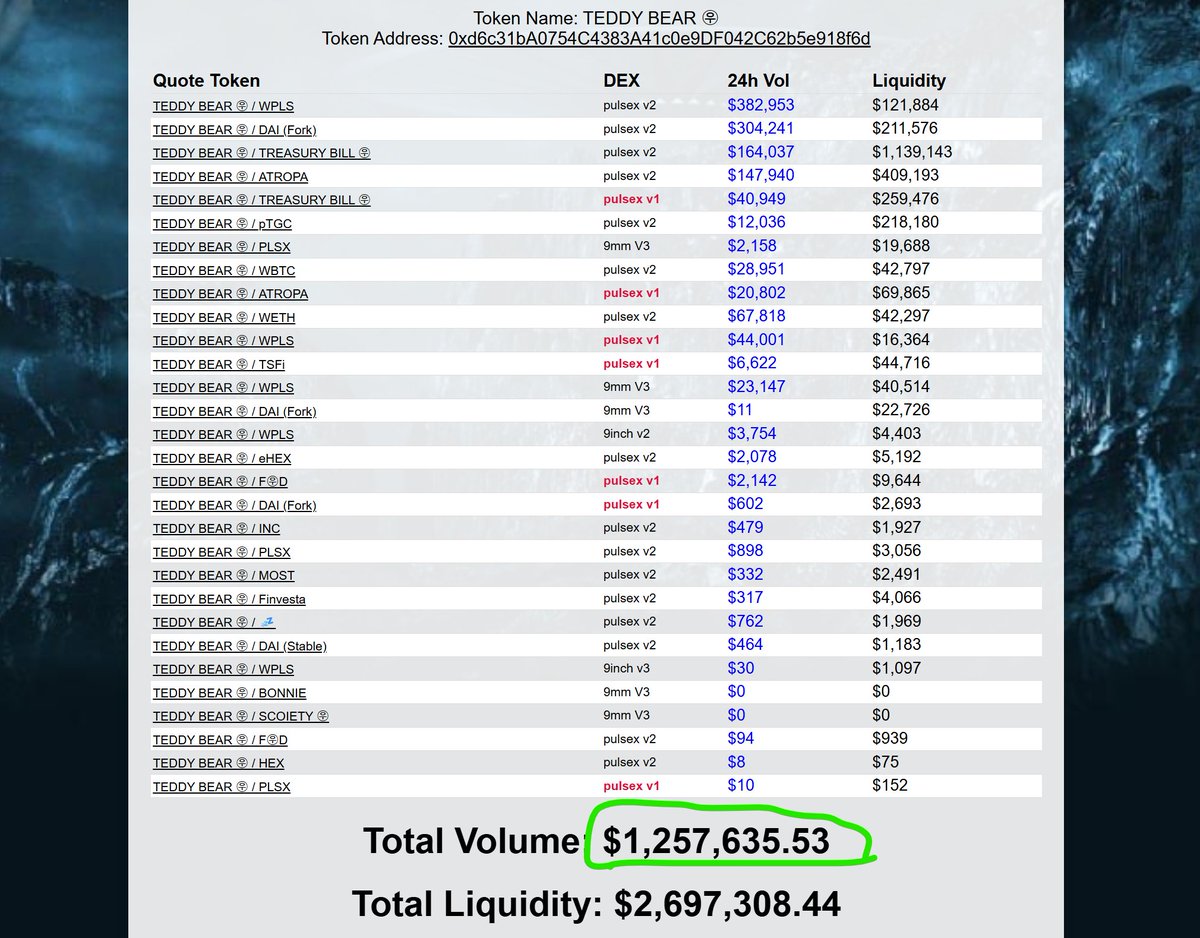1200x938 pixels.
Task: Open the TEDDY BEAR / WBTC pair link
Action: tap(224, 271)
